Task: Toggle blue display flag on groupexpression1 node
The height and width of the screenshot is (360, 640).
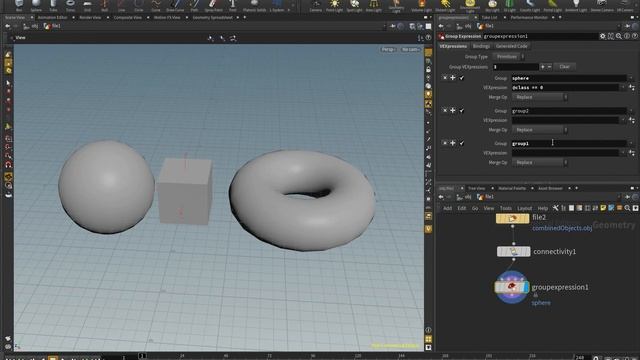Action: pos(527,287)
